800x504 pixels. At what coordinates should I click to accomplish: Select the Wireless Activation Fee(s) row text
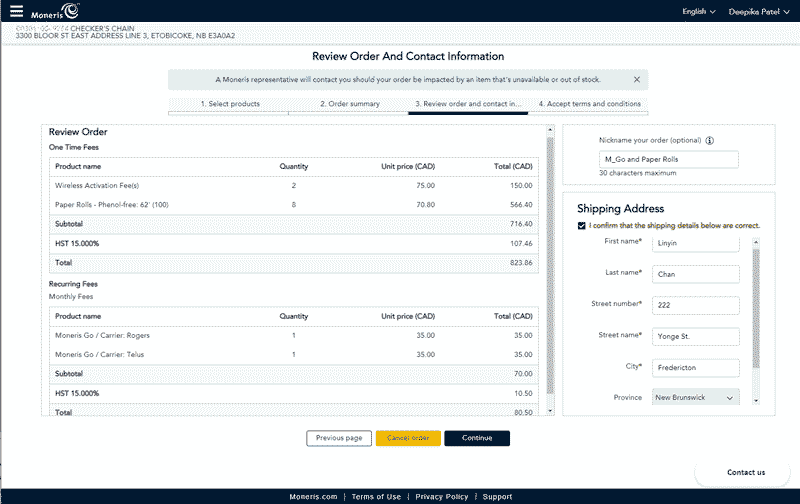(x=97, y=186)
